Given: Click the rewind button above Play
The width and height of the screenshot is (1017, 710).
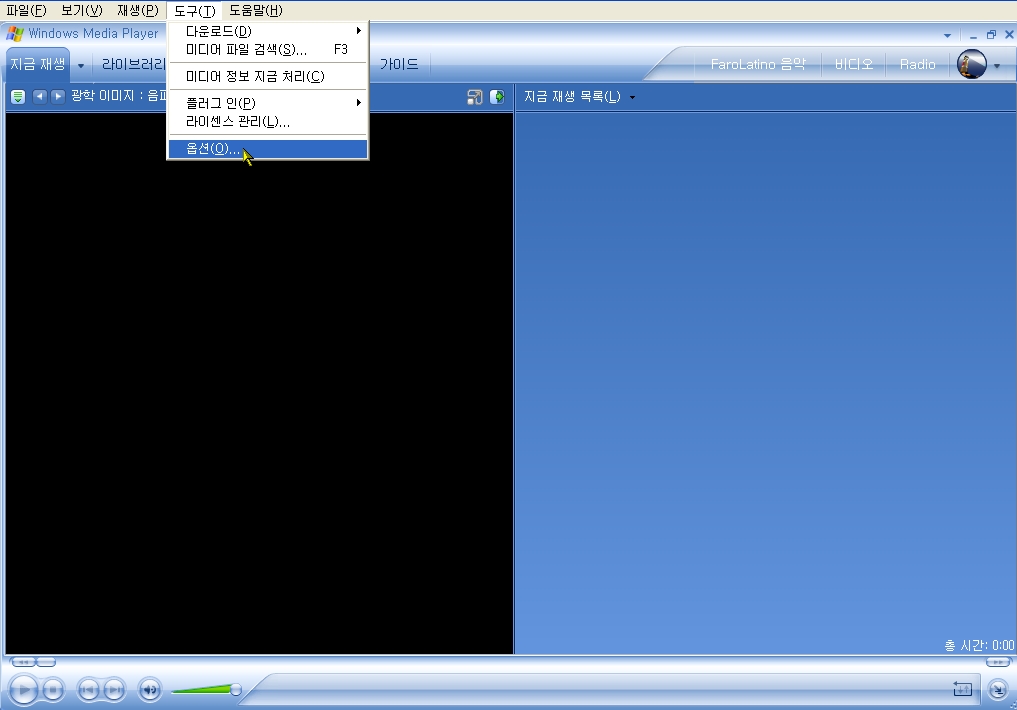Looking at the screenshot, I should click(x=23, y=662).
